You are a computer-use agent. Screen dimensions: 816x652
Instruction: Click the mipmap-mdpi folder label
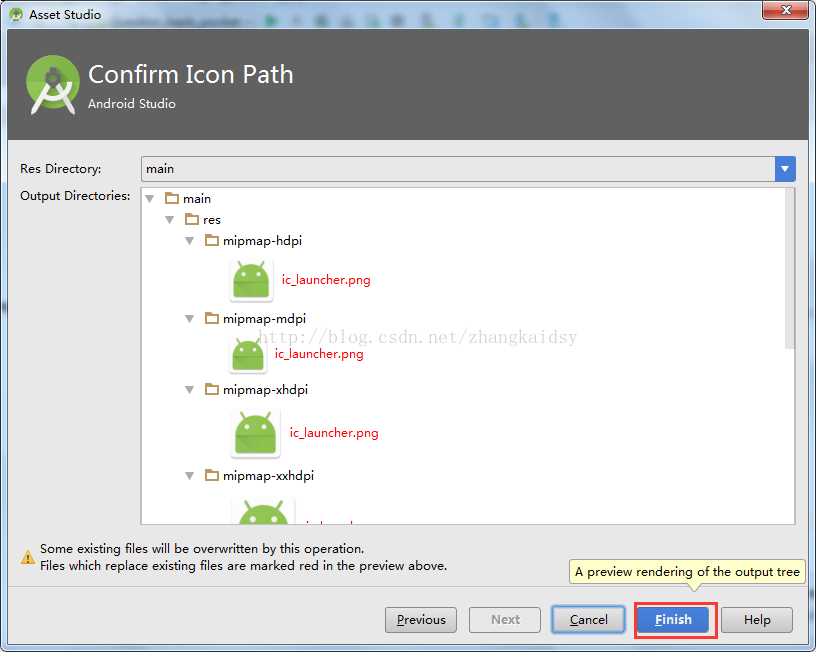click(264, 318)
